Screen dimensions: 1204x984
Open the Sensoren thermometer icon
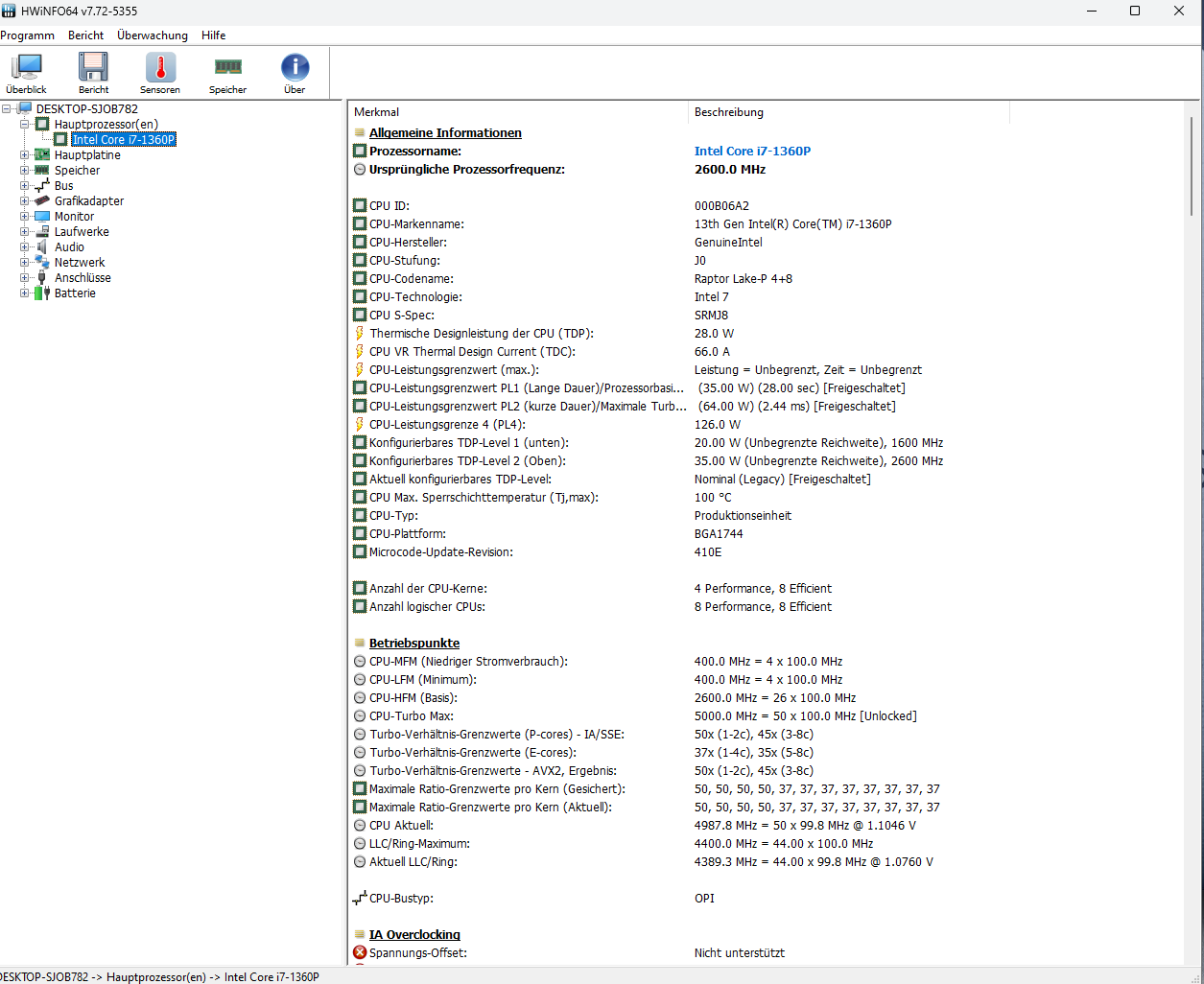(160, 68)
